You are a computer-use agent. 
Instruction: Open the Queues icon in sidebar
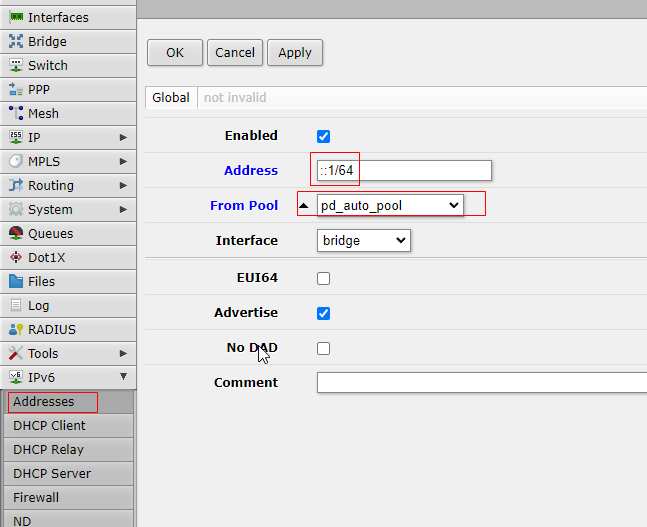click(17, 233)
